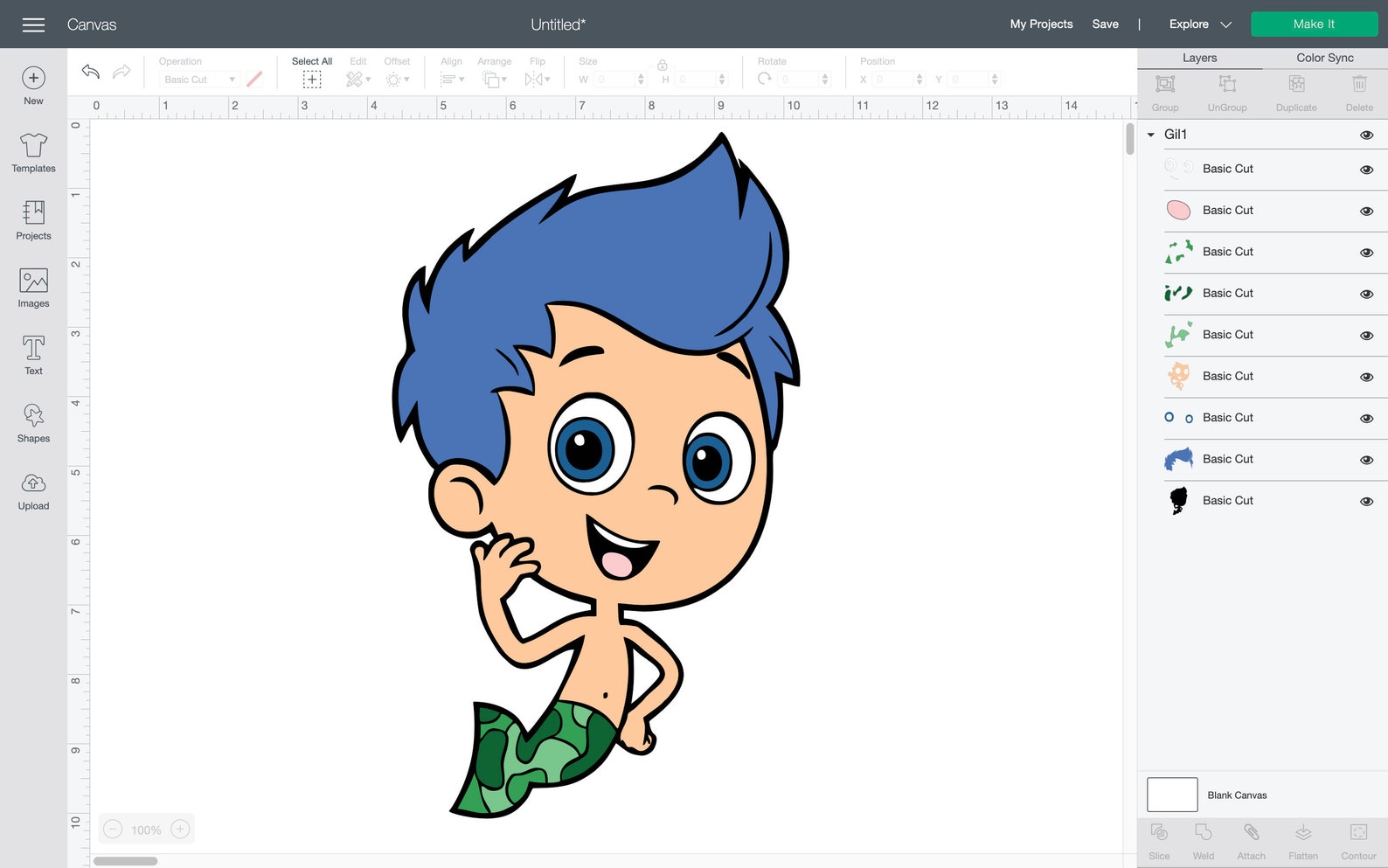The height and width of the screenshot is (868, 1388).
Task: Hide the entire Gil1 group
Action: (x=1367, y=135)
